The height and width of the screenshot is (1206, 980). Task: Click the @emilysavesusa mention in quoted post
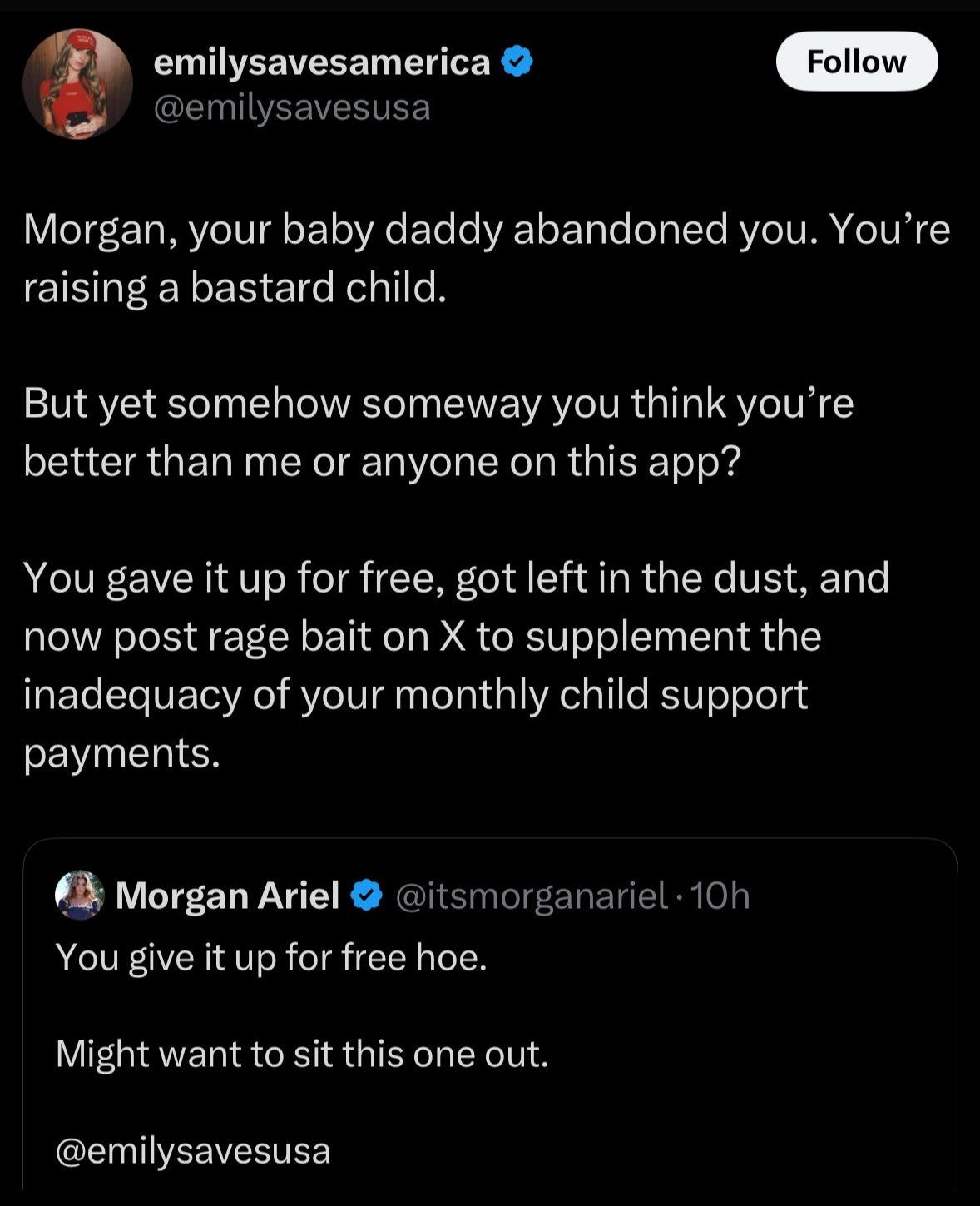tap(193, 1150)
